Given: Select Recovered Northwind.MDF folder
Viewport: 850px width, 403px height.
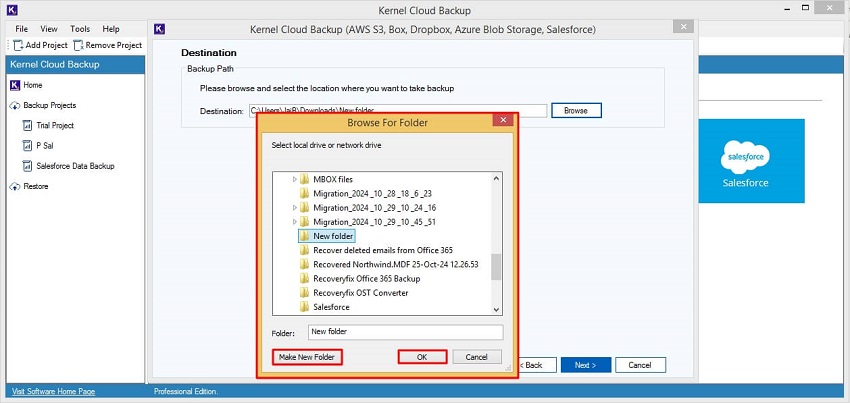Looking at the screenshot, I should click(x=396, y=264).
